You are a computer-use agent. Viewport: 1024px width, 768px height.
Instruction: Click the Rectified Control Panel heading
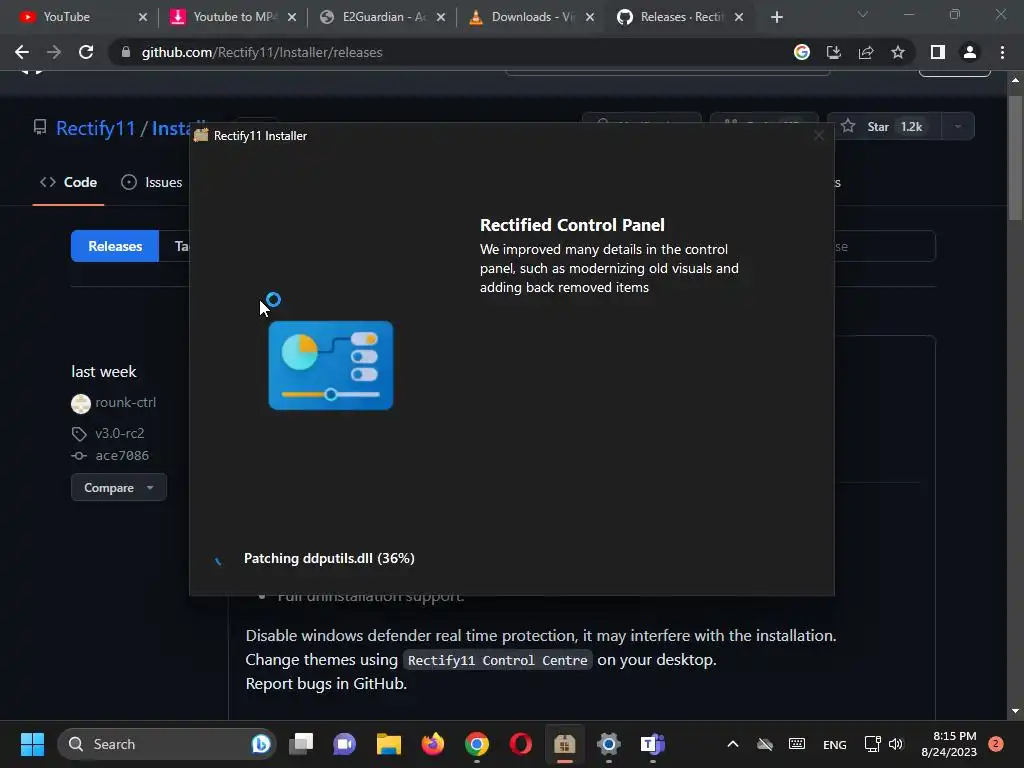click(572, 225)
